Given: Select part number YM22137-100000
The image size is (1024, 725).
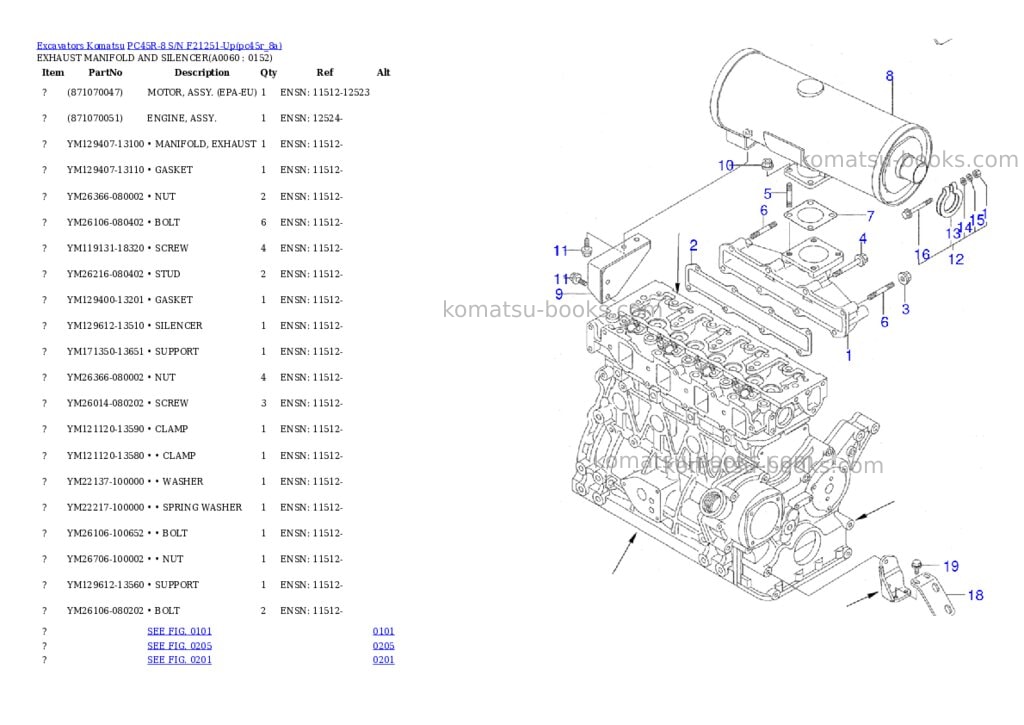Looking at the screenshot, I should click(105, 481).
